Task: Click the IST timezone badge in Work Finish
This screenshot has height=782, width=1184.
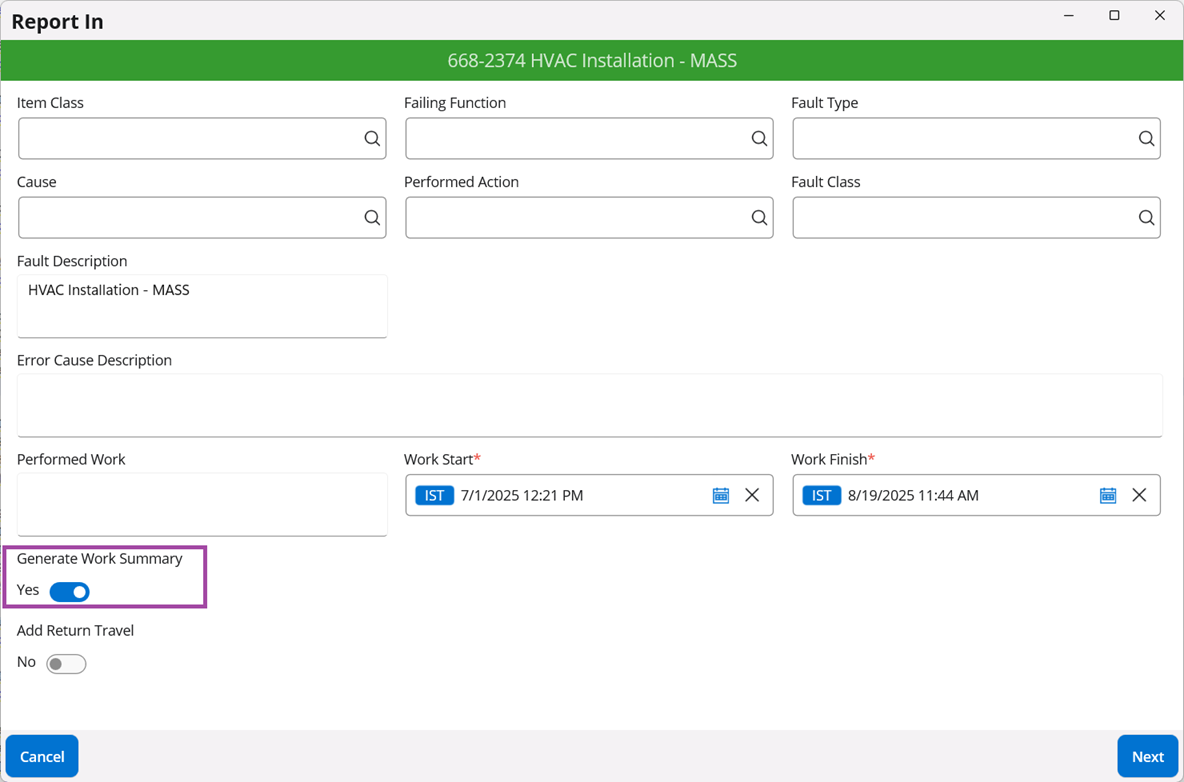Action: tap(821, 496)
